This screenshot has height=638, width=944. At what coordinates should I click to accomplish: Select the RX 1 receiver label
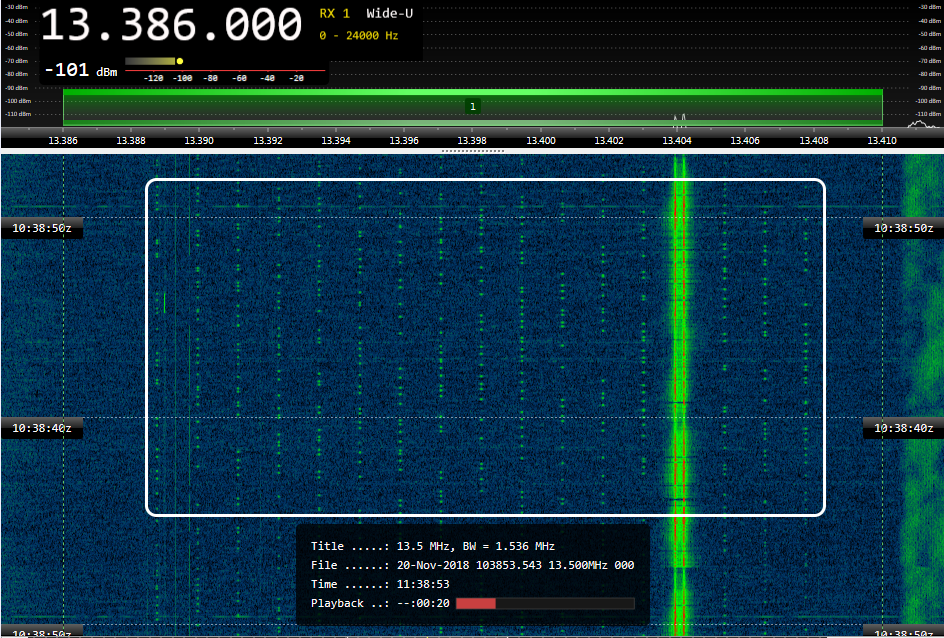[x=334, y=14]
